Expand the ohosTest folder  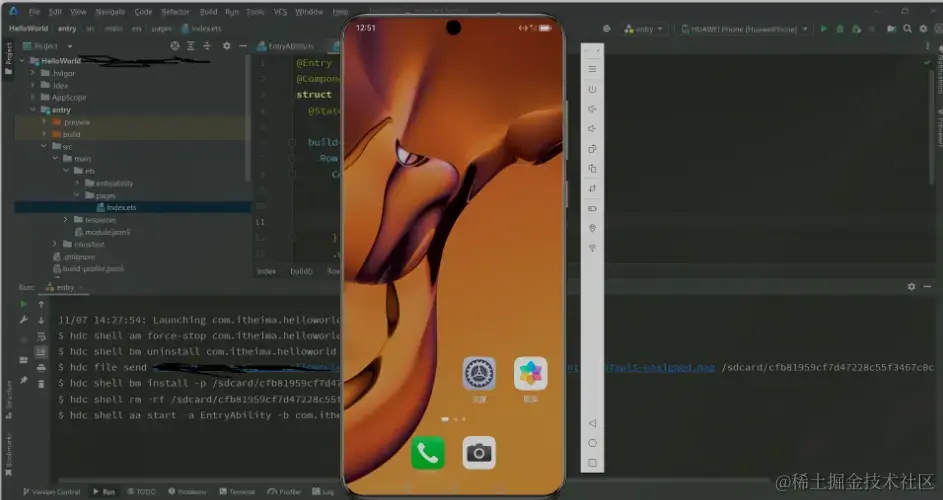tap(55, 244)
